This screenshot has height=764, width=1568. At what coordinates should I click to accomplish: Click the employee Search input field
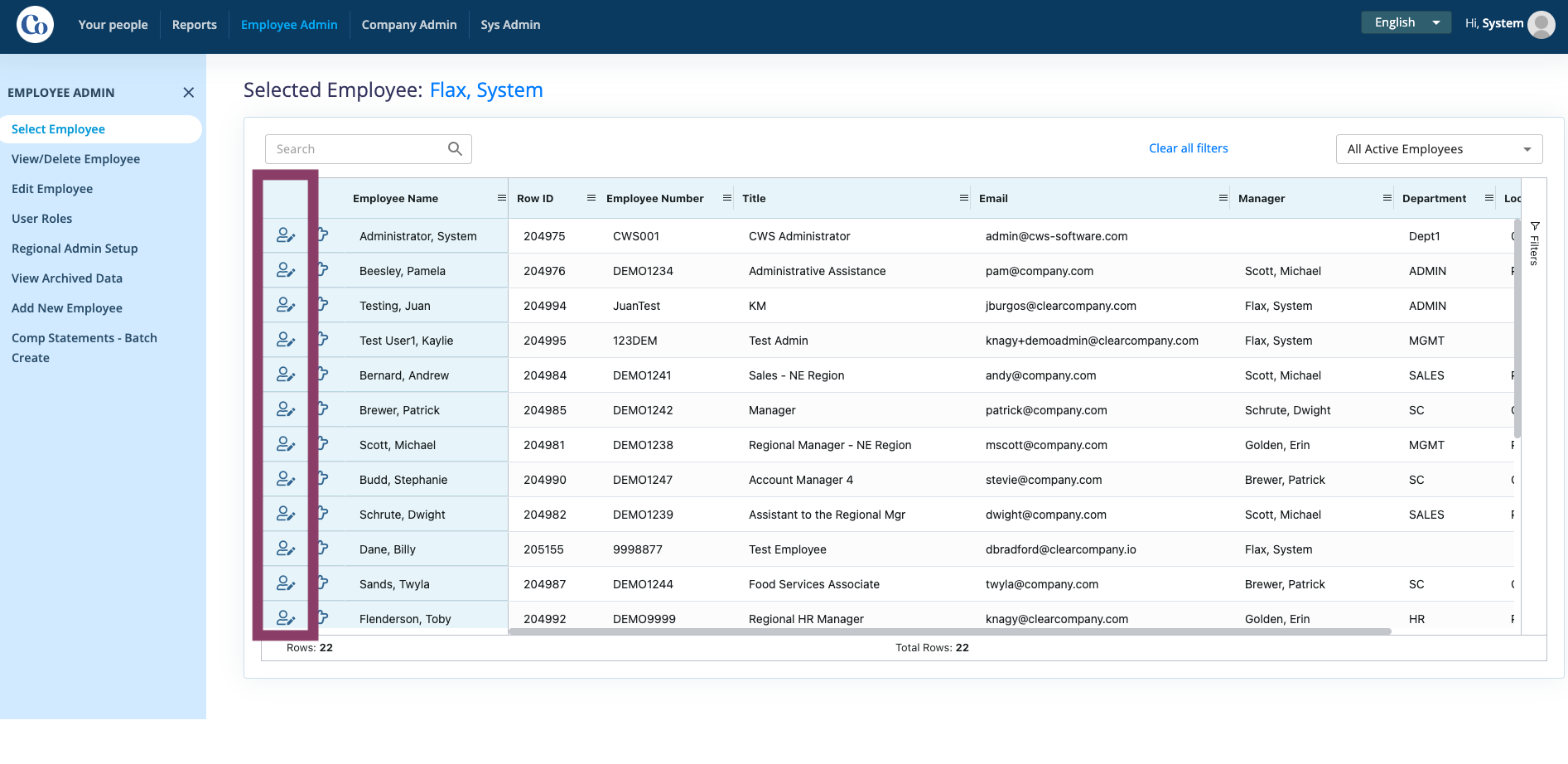[356, 149]
